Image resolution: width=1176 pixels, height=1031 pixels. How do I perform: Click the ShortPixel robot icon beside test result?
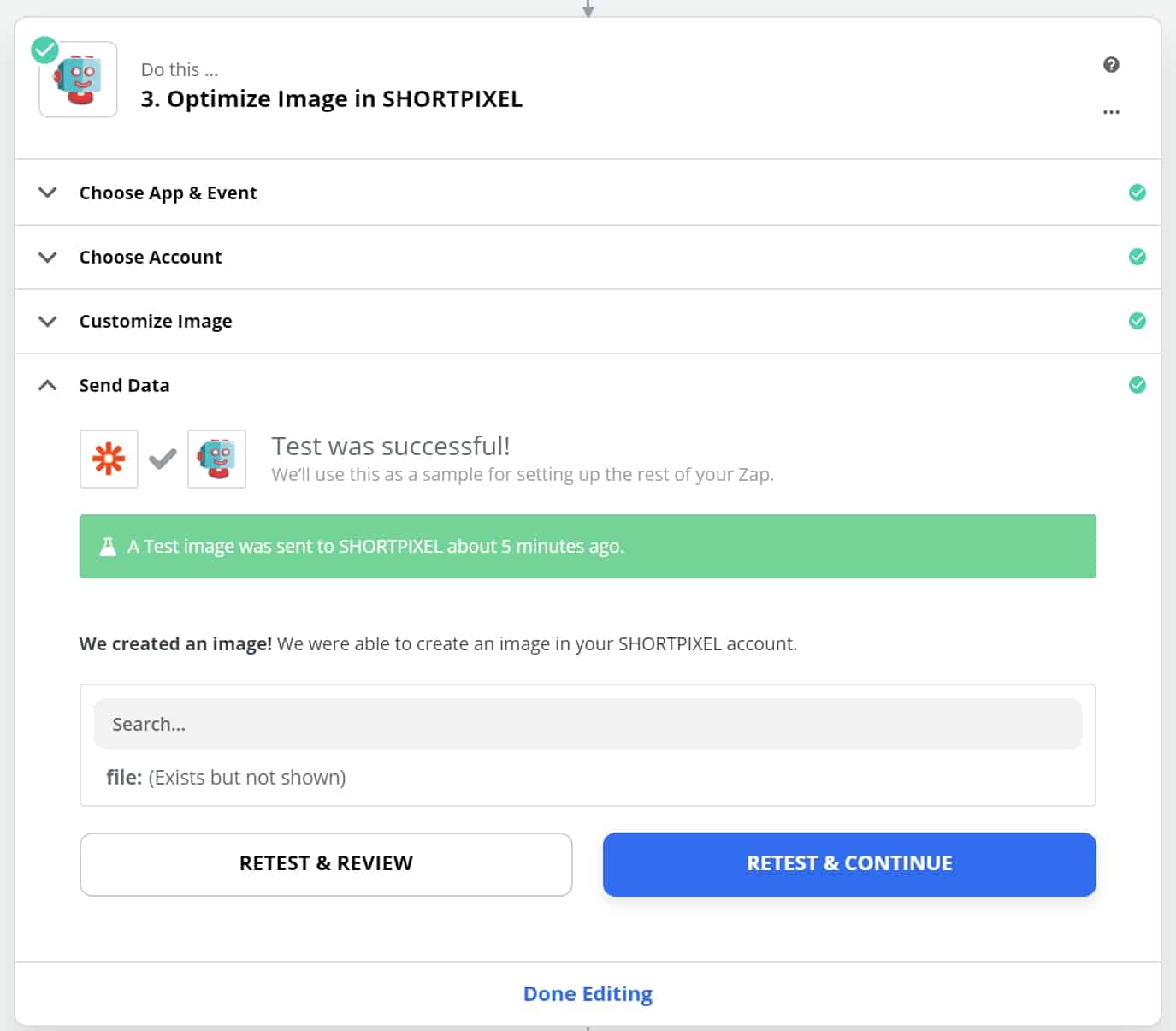coord(216,459)
